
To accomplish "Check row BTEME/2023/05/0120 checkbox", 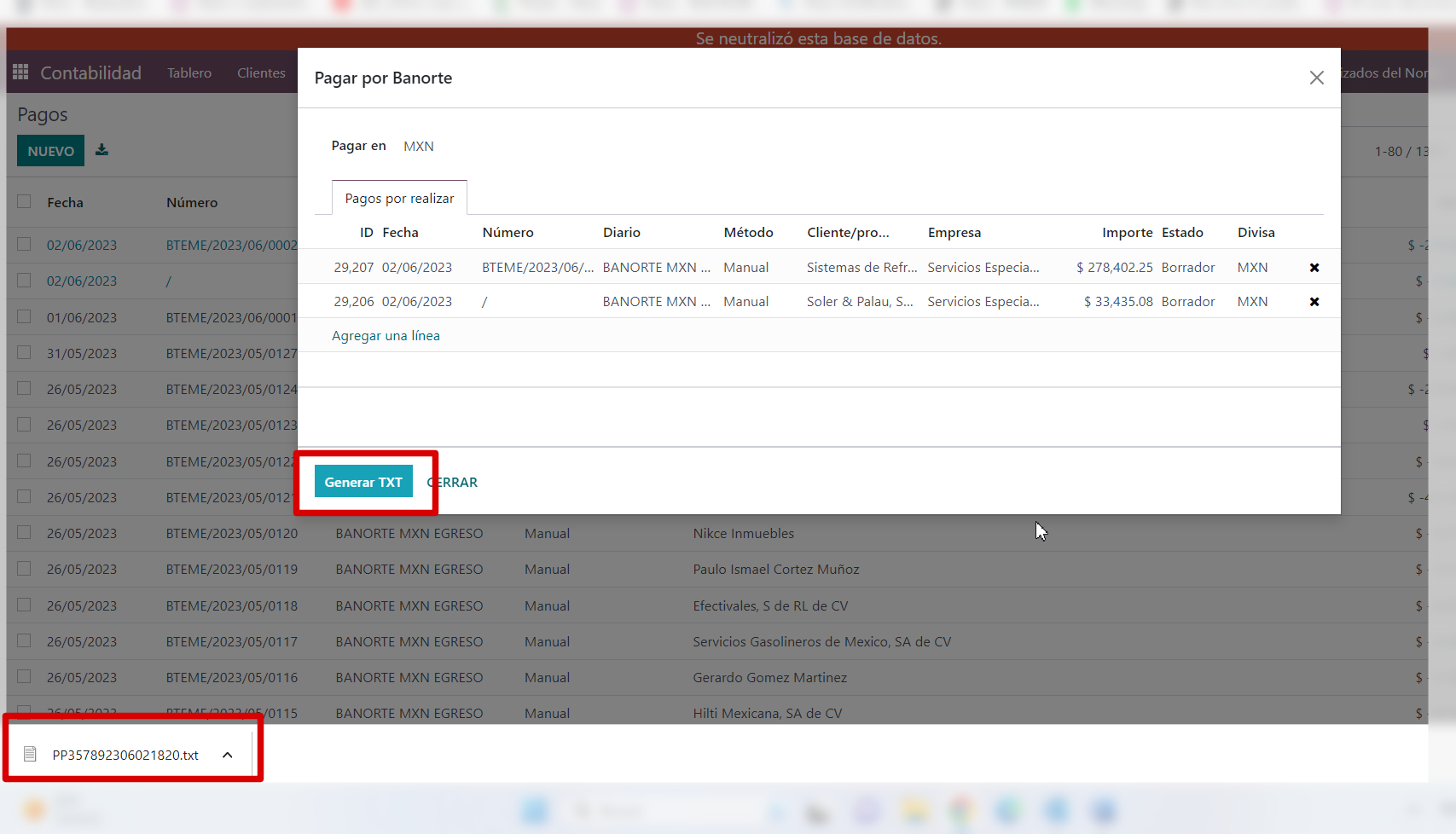I will (x=24, y=533).
